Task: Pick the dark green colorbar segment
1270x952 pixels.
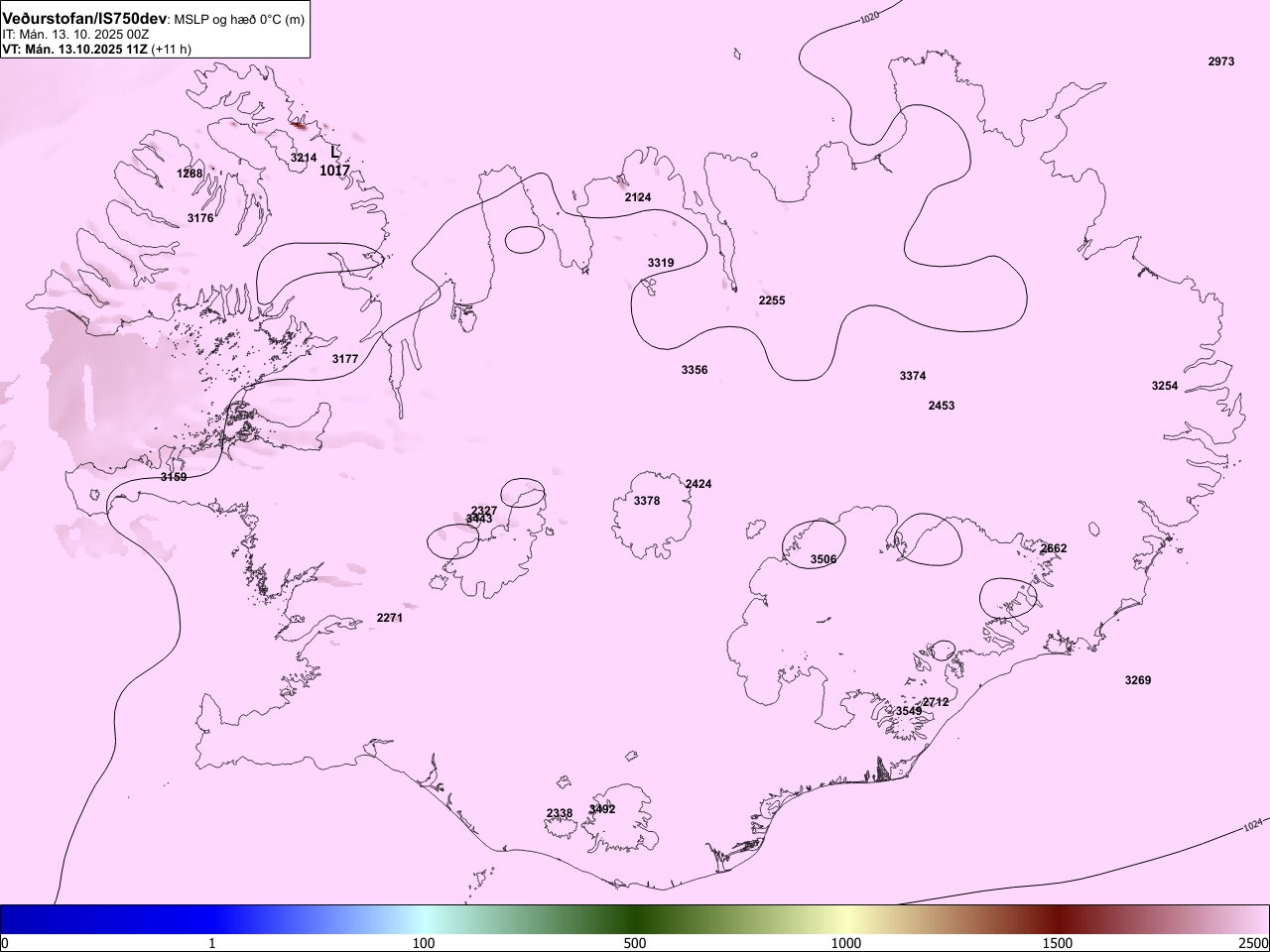Action: click(x=635, y=919)
